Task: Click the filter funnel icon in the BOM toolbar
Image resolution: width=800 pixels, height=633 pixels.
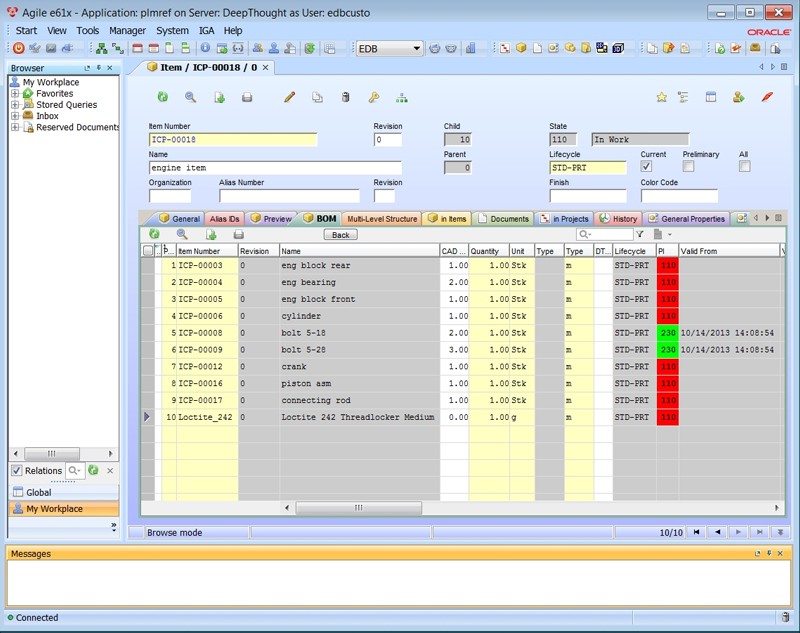Action: 640,234
